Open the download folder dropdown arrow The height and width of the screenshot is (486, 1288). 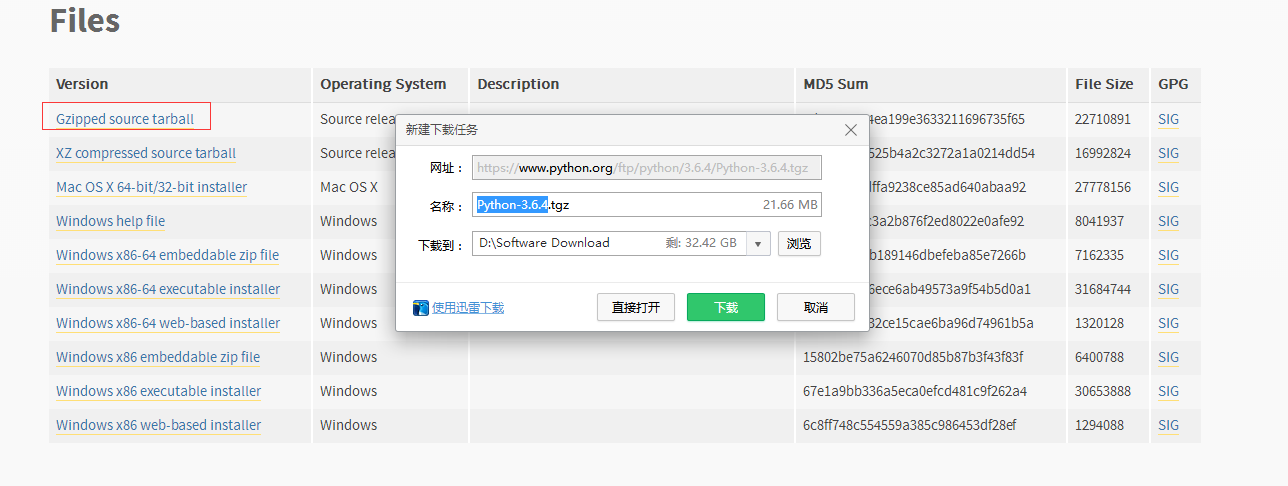click(758, 243)
